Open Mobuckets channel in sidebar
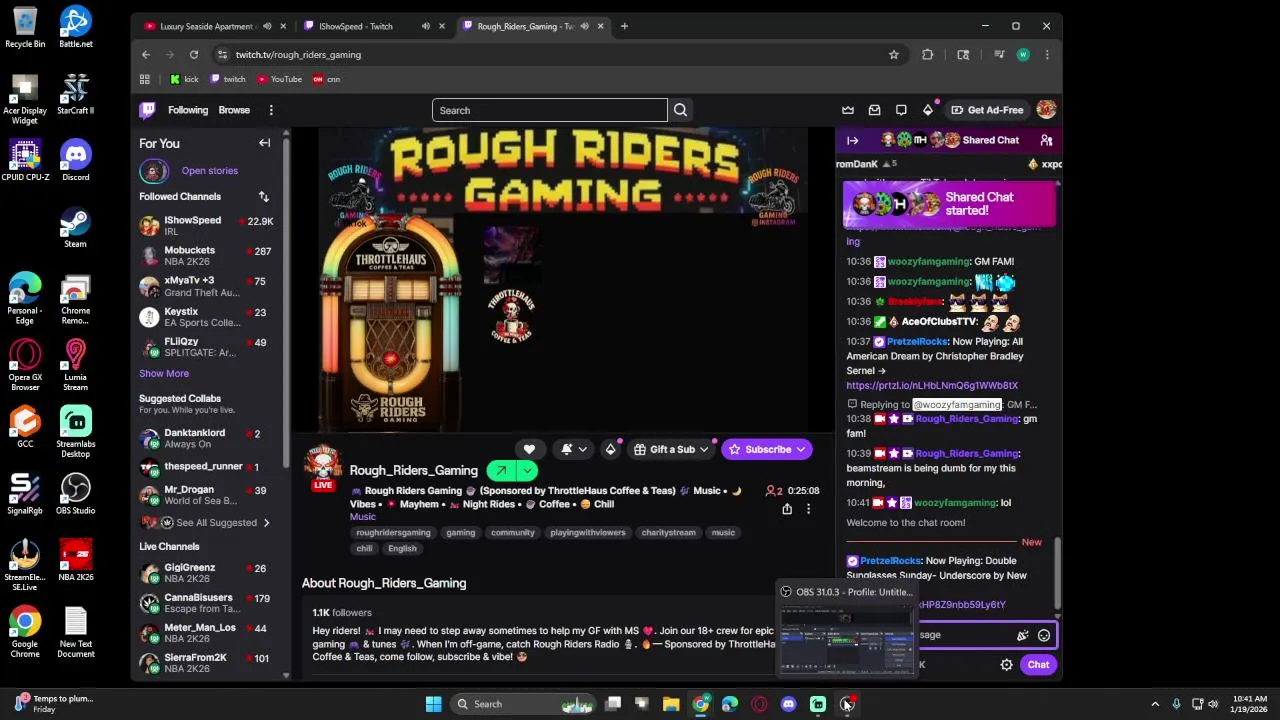The width and height of the screenshot is (1280, 720). 206,256
